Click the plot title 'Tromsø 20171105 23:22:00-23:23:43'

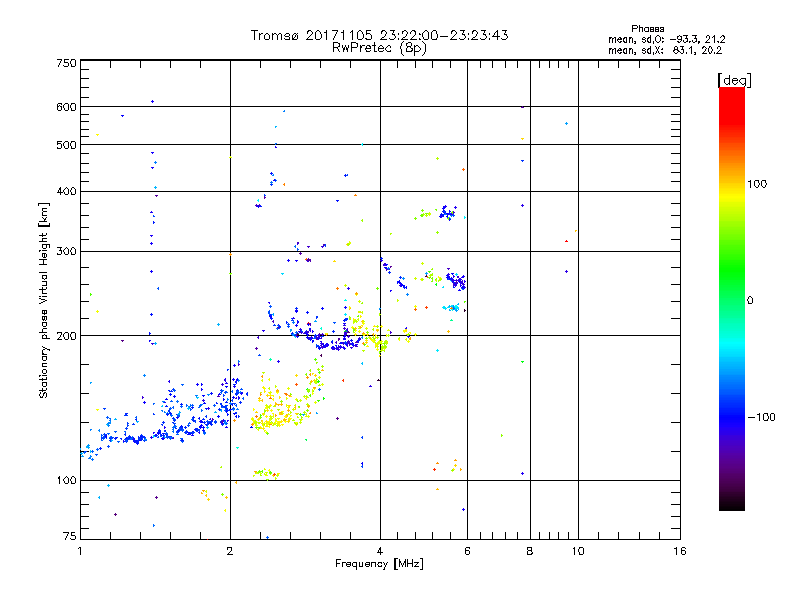click(x=379, y=35)
